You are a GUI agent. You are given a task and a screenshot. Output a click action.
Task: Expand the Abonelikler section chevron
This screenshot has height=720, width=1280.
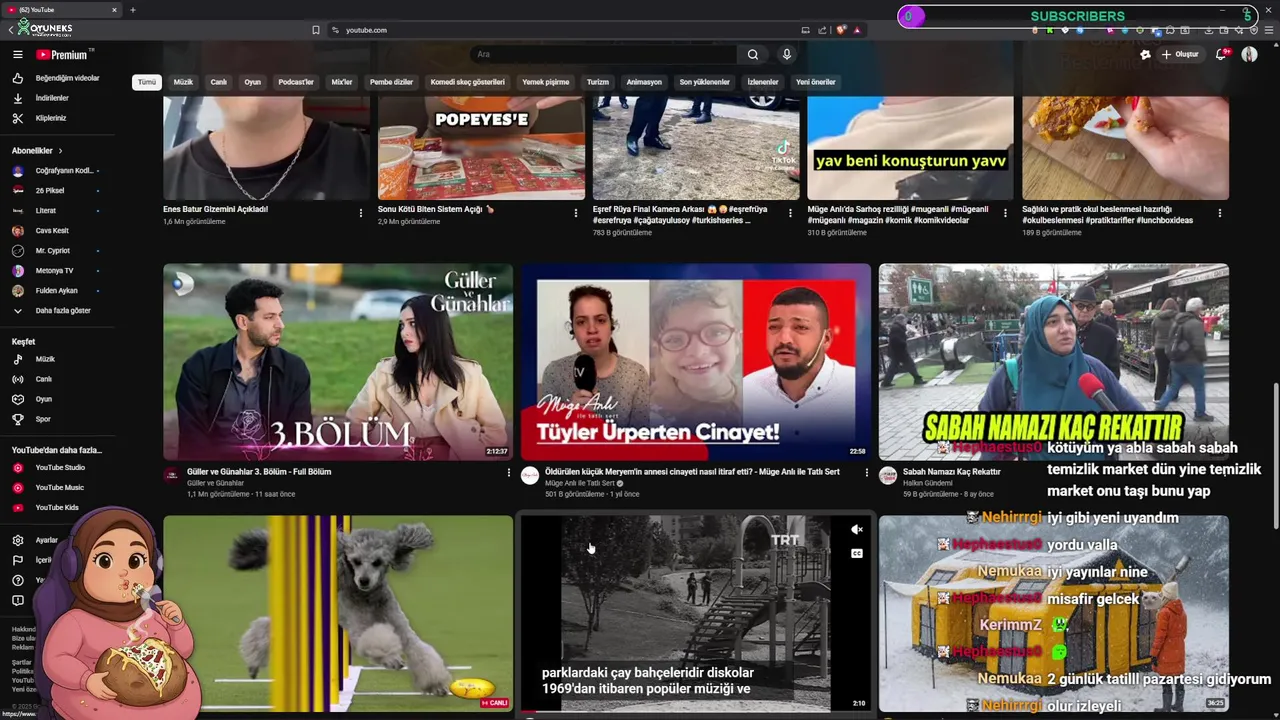point(60,151)
